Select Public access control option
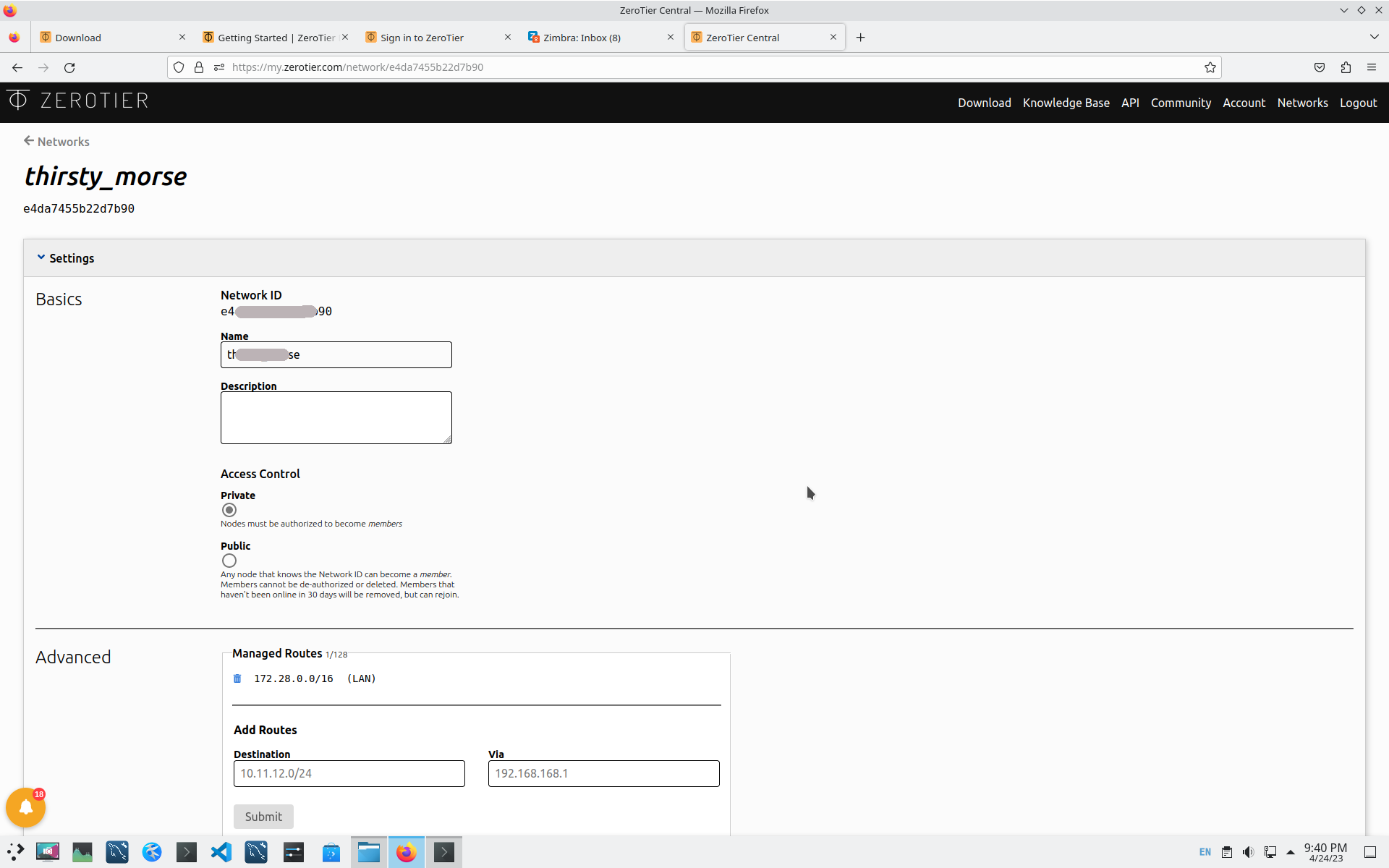The height and width of the screenshot is (868, 1389). point(229,561)
